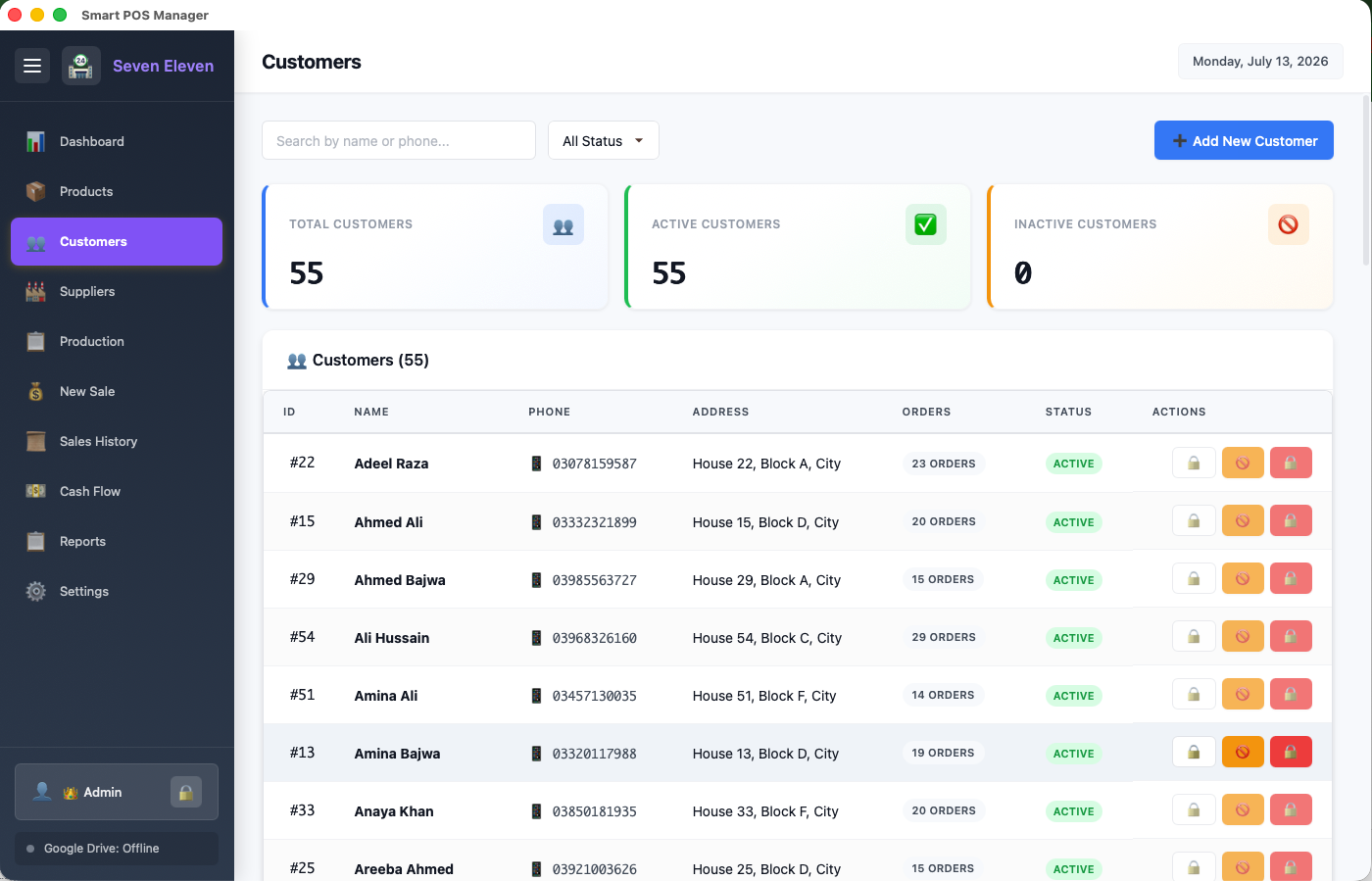Click white lock button for Ahmed Ali

point(1194,520)
